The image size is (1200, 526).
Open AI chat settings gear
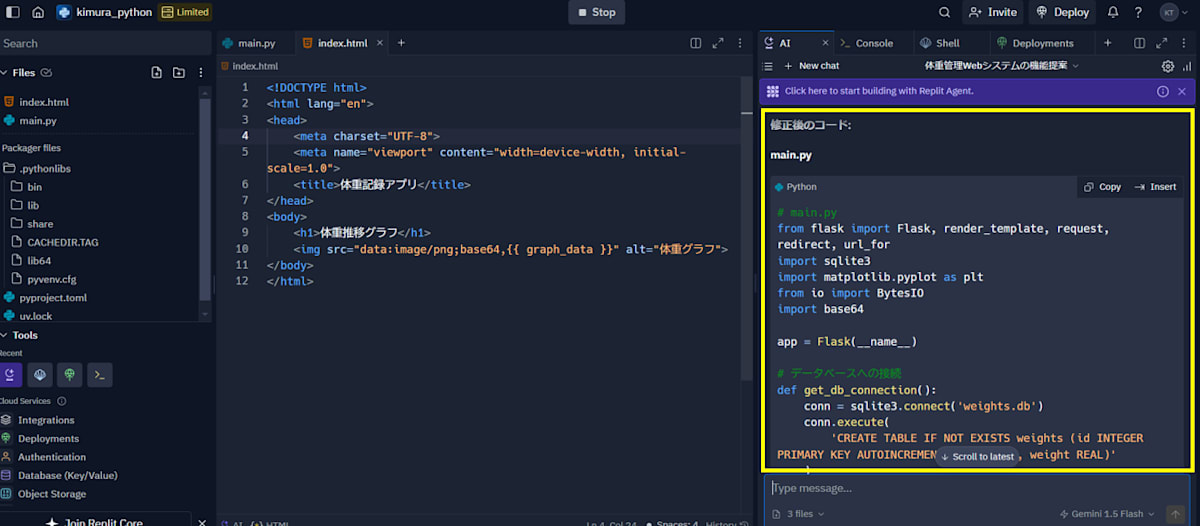tap(1167, 66)
